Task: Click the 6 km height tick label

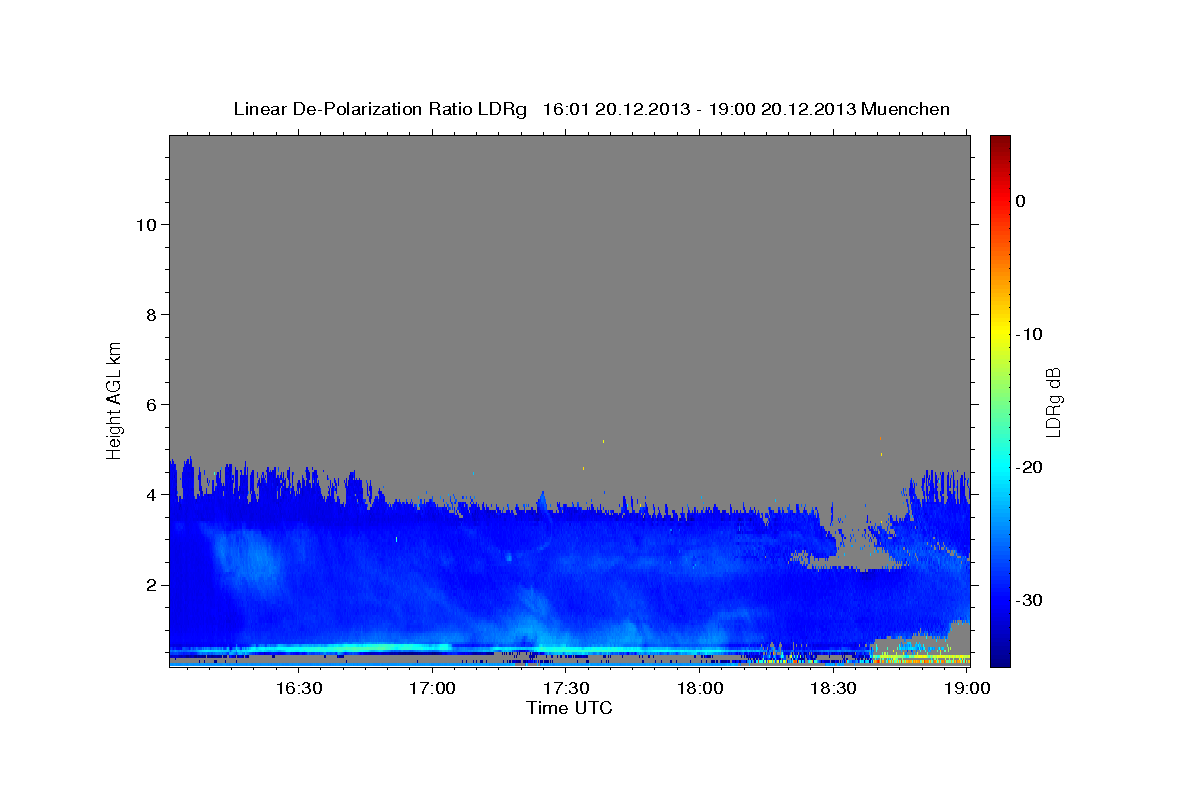Action: (149, 404)
